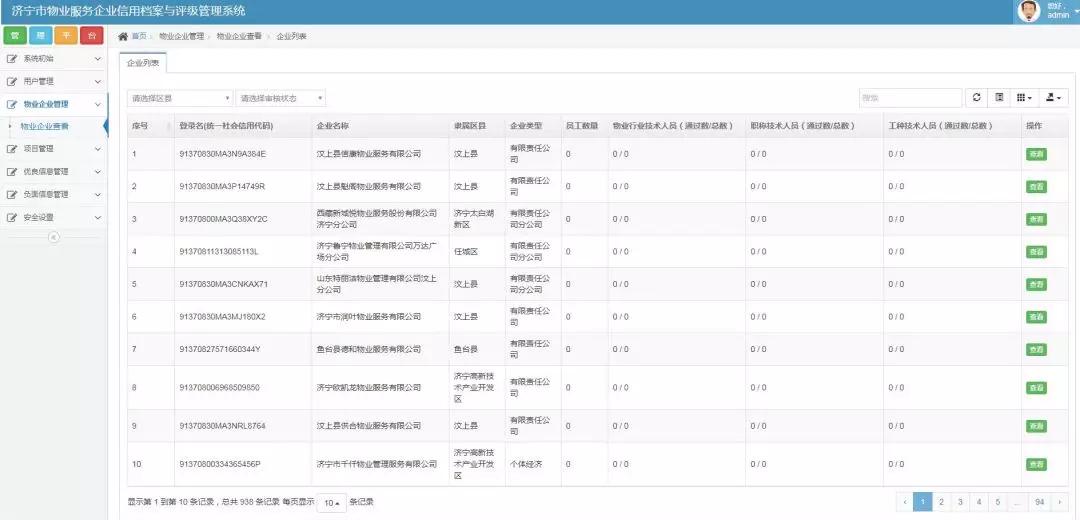The height and width of the screenshot is (520, 1080).
Task: Open the 请选择审核状态 audit status dropdown
Action: click(280, 98)
